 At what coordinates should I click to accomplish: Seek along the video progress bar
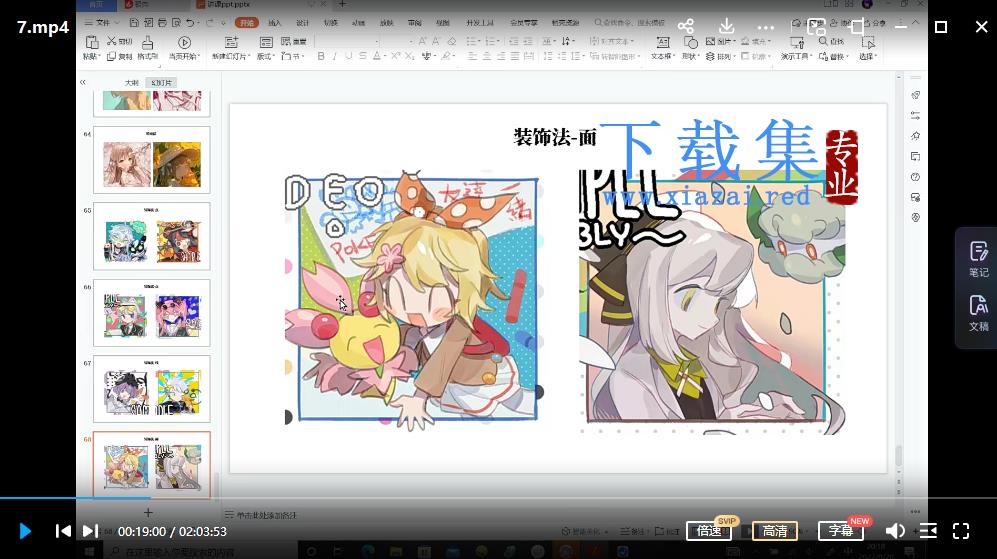point(498,498)
